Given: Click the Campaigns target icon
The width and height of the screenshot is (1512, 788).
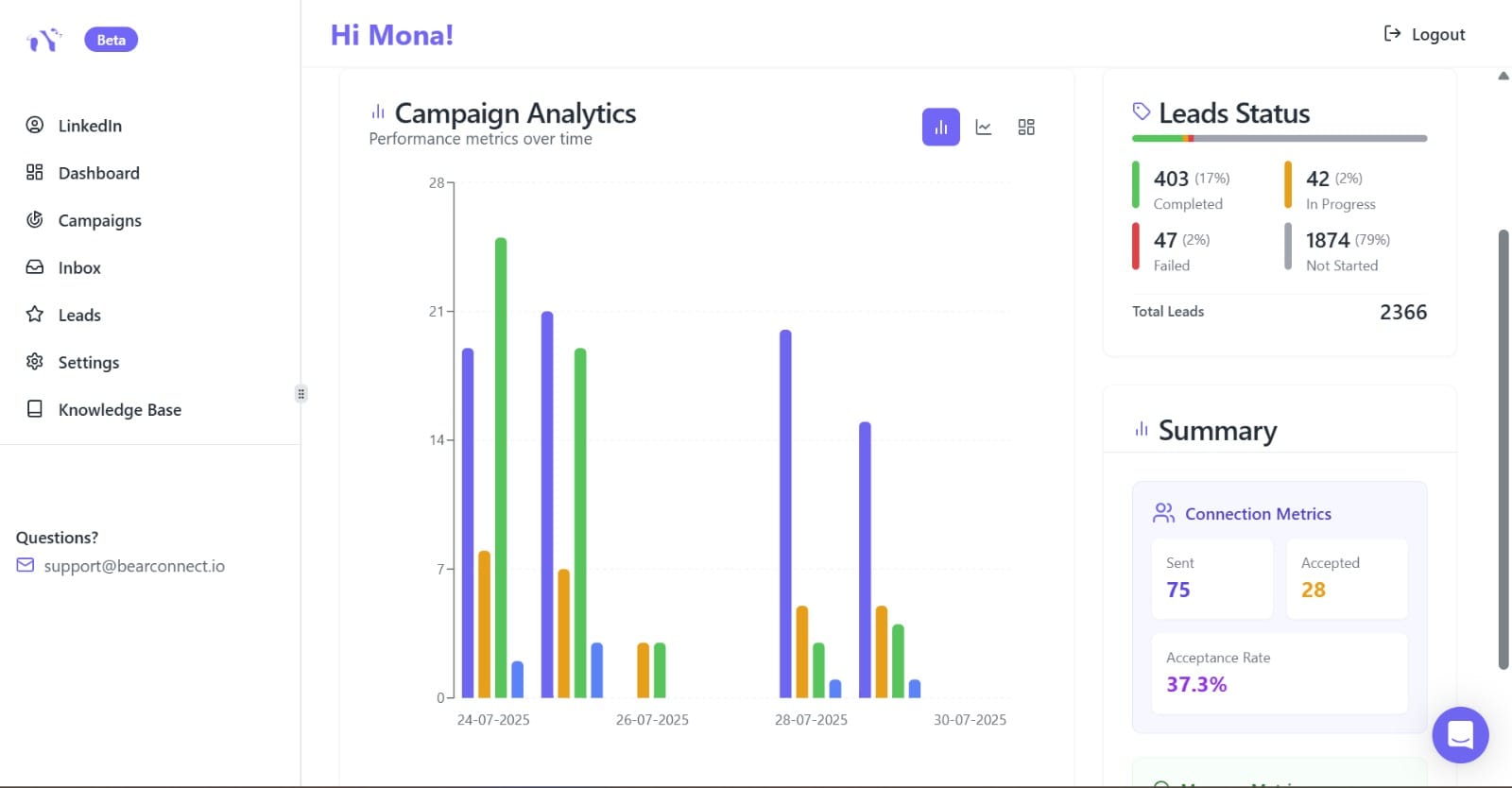Looking at the screenshot, I should (35, 219).
